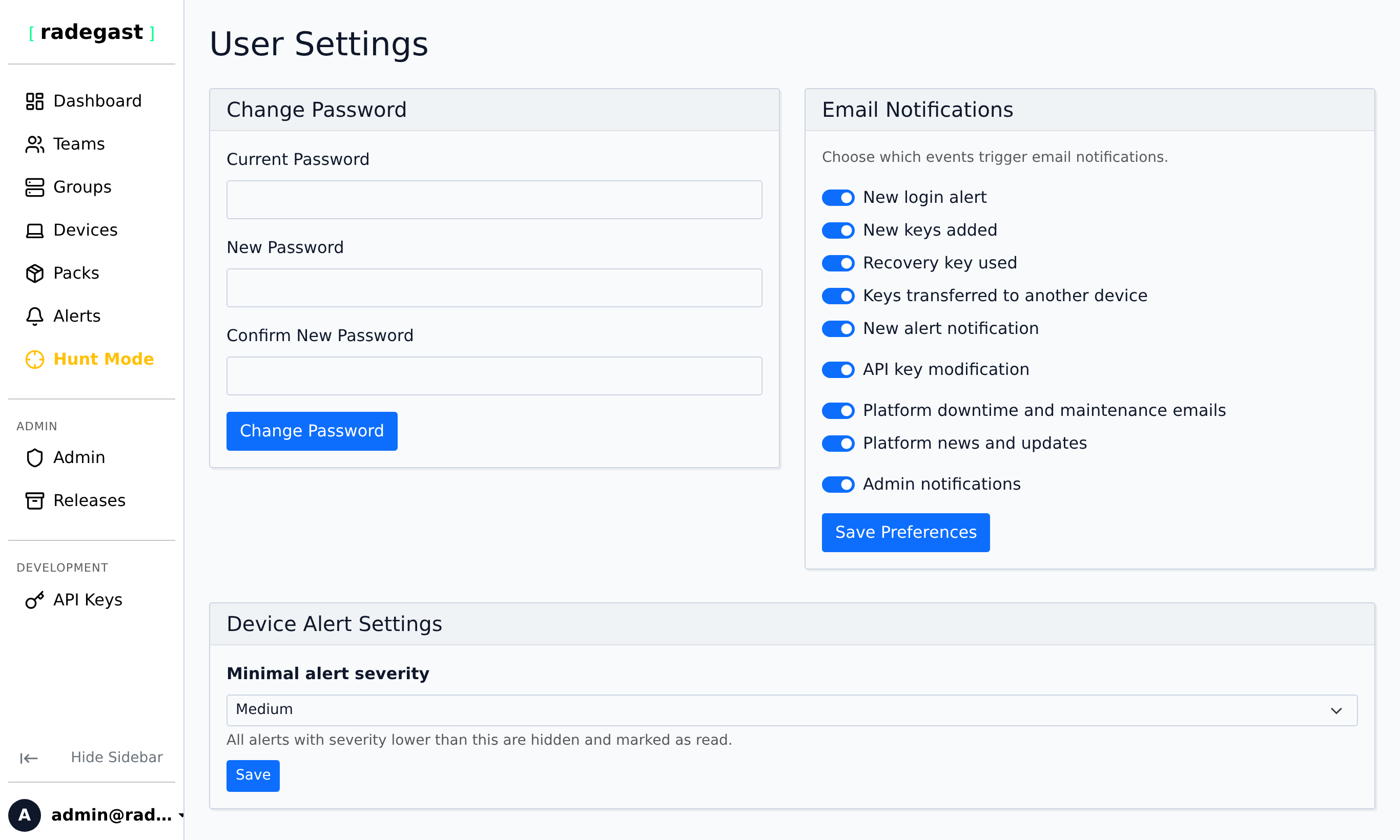Click the Releases archive icon
The height and width of the screenshot is (840, 1400).
[34, 501]
